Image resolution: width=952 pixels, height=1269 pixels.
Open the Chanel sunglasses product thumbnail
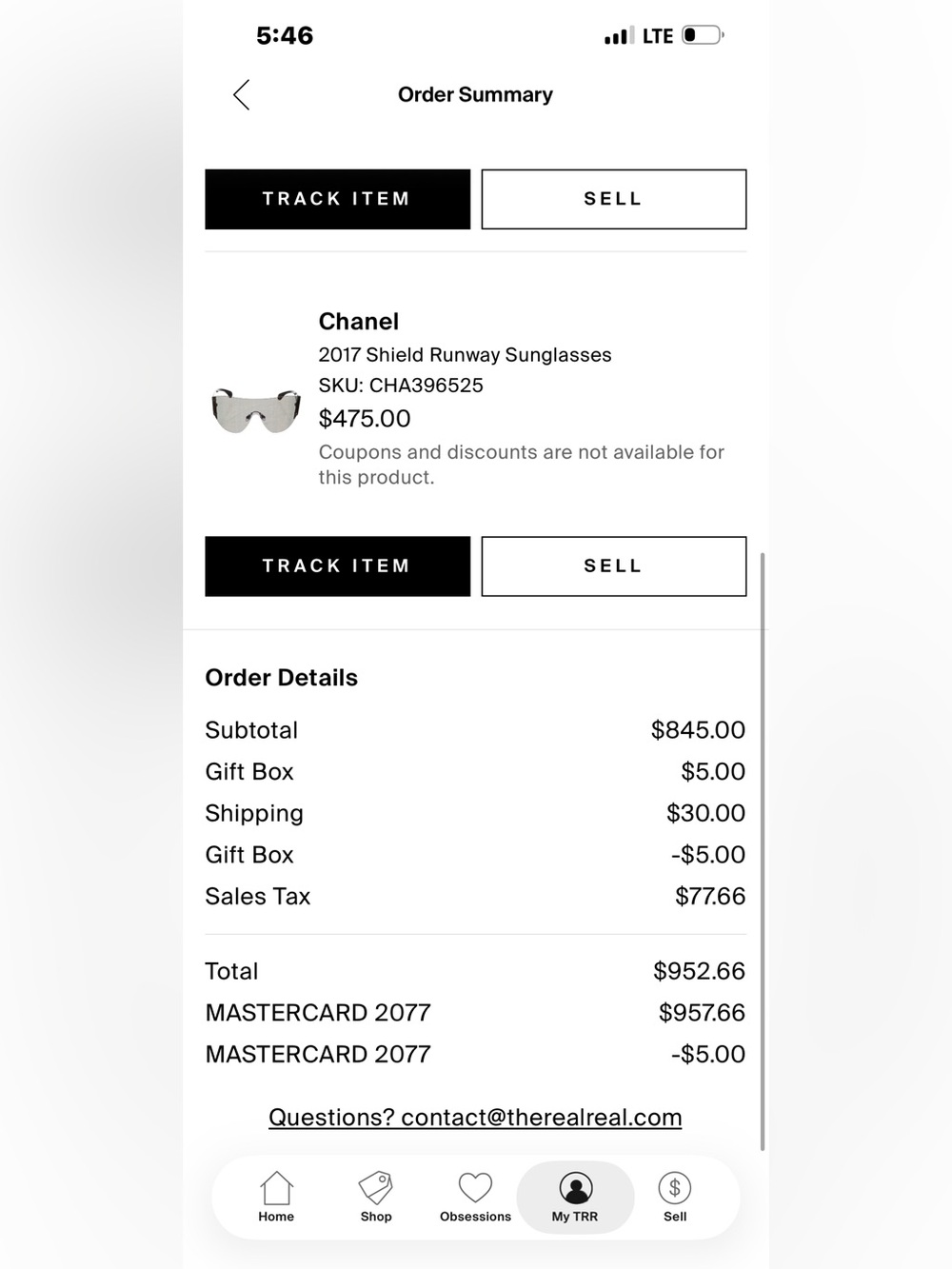(255, 409)
